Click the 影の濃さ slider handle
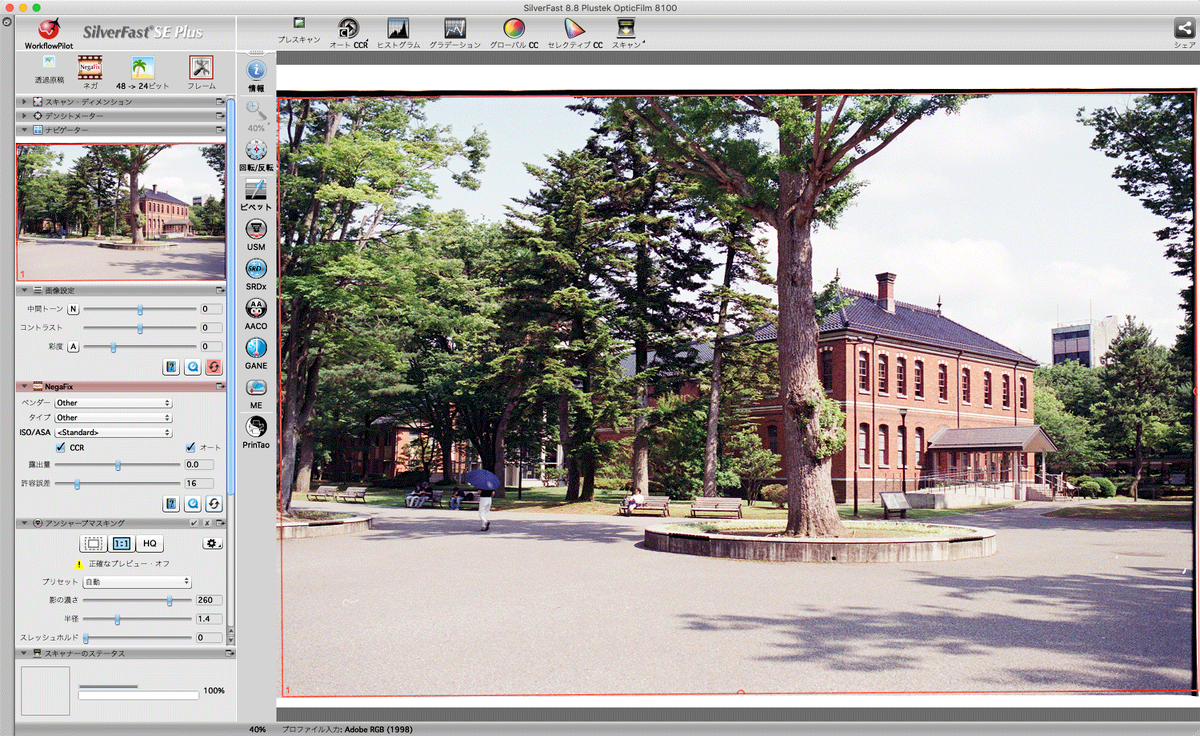The height and width of the screenshot is (736, 1200). 169,600
